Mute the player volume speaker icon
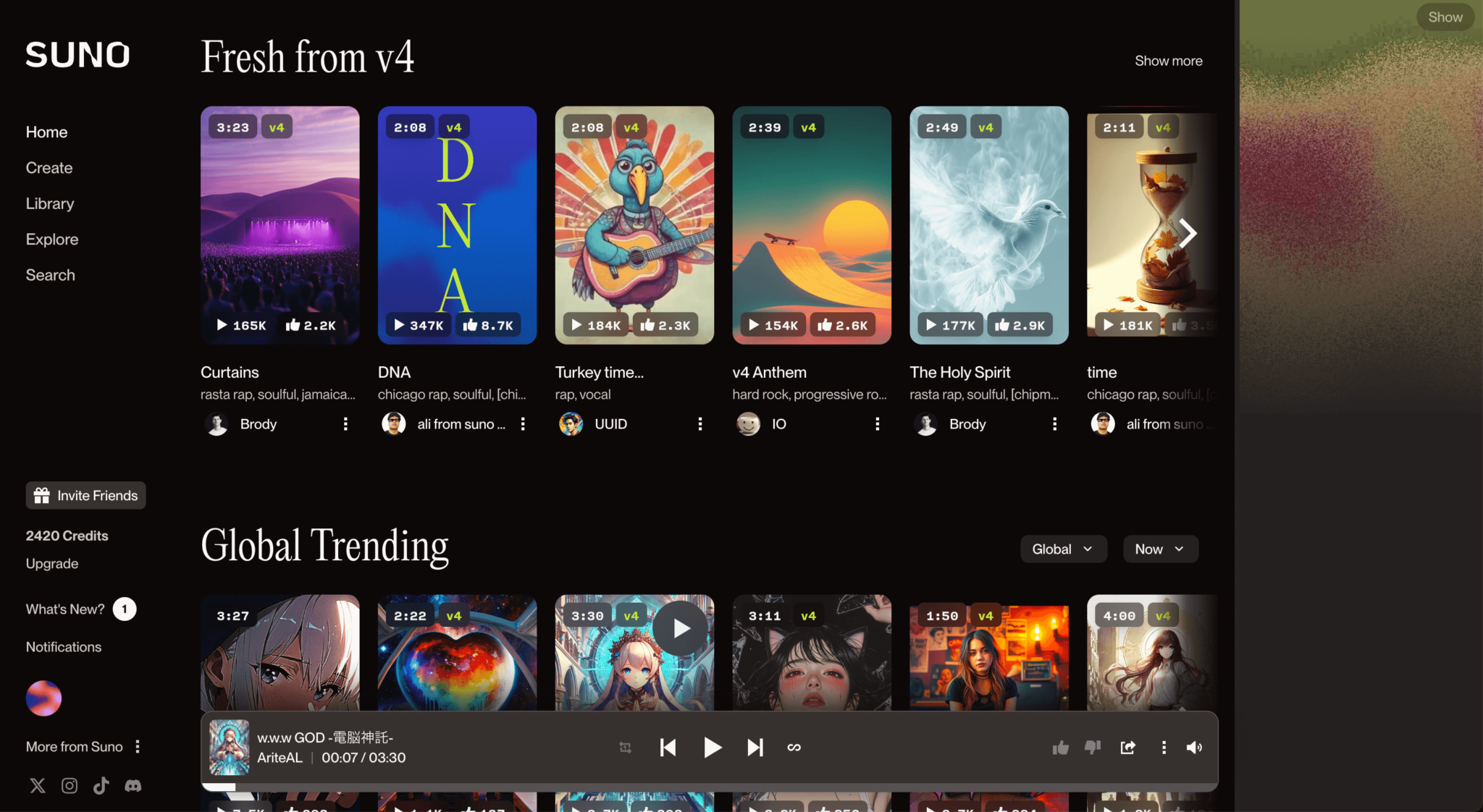This screenshot has height=812, width=1483. click(1194, 748)
